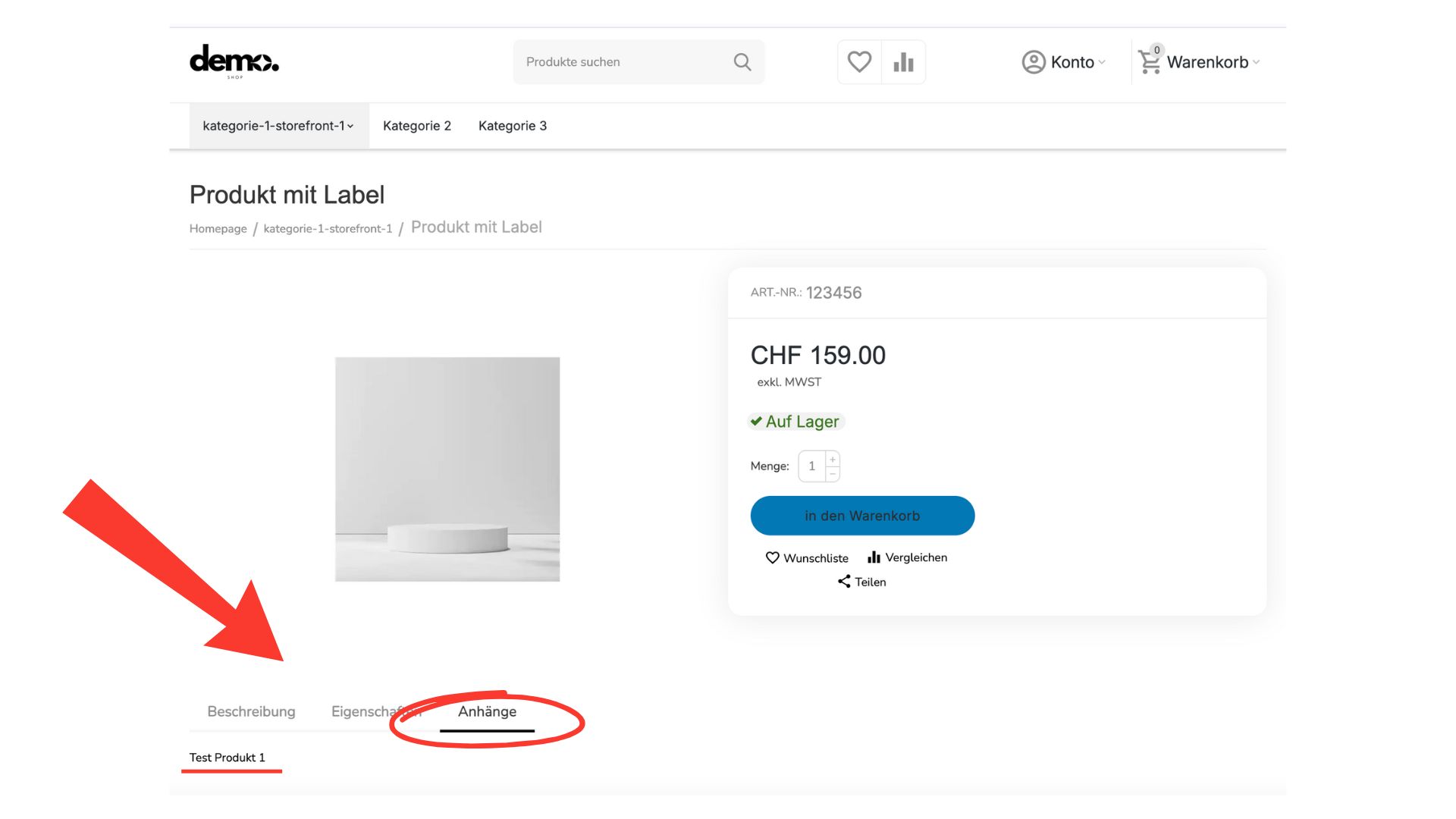Expand the kategorie-1-storefront-1 dropdown menu
The image size is (1456, 819).
(278, 126)
